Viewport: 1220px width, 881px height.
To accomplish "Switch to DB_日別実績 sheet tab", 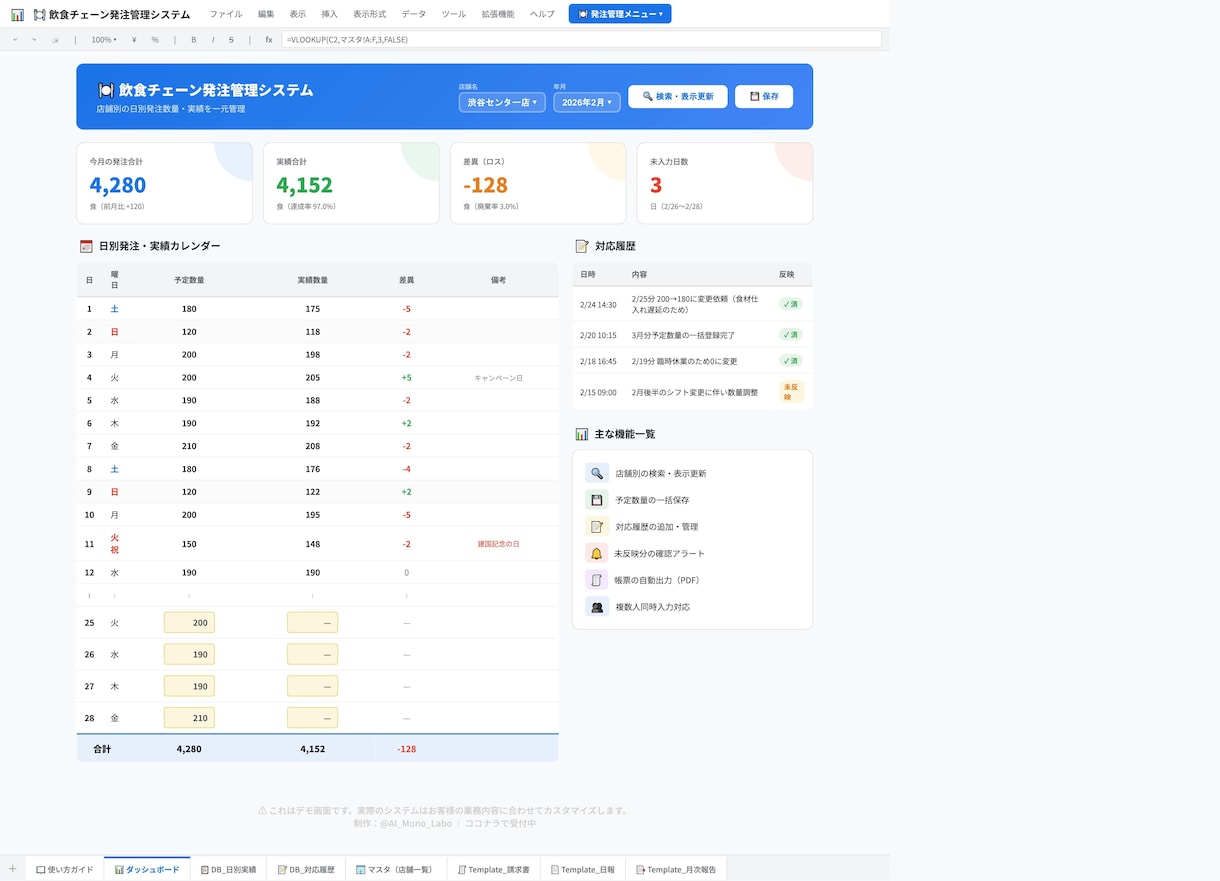I will point(228,869).
